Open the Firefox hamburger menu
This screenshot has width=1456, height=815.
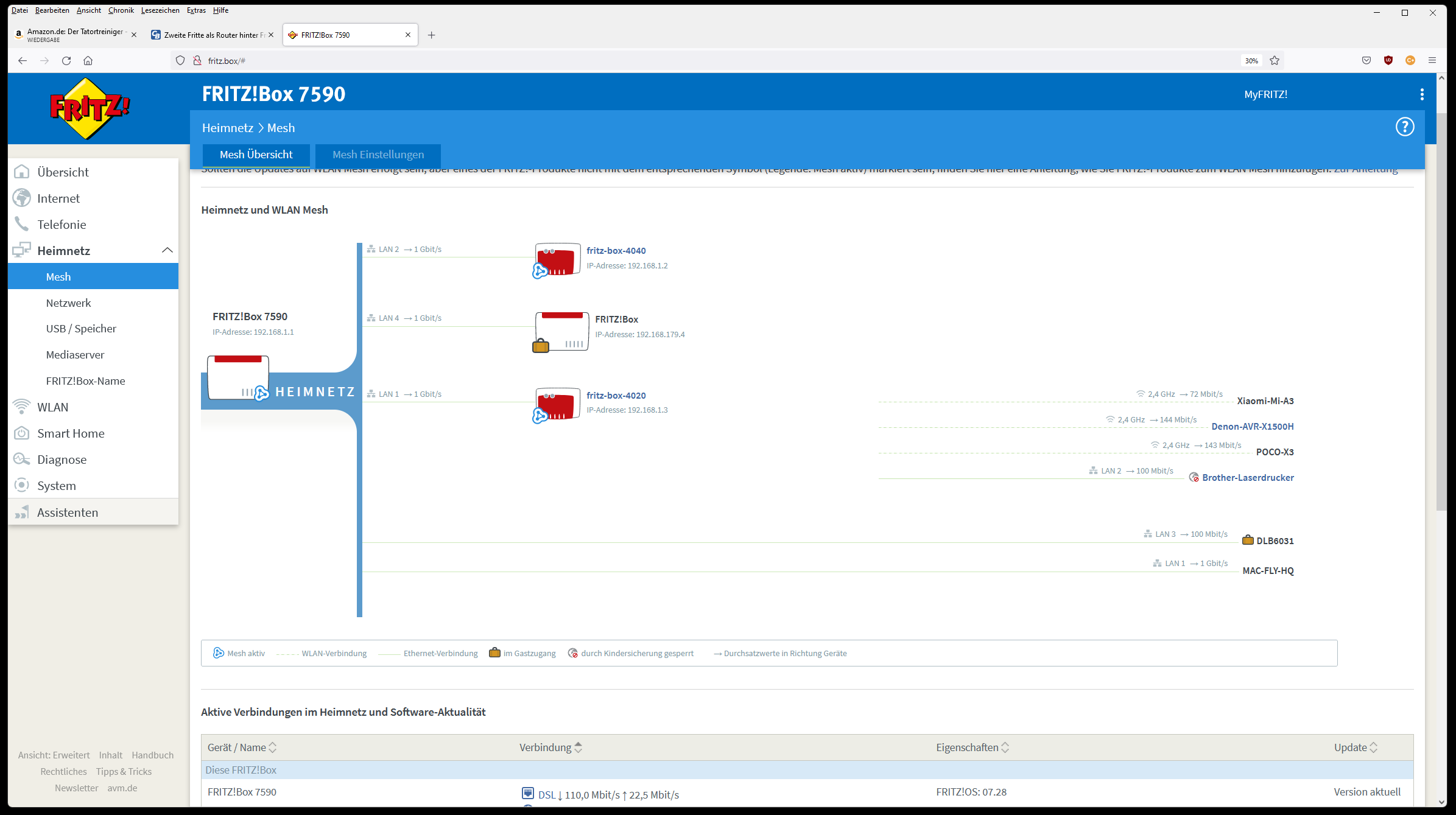1432,61
